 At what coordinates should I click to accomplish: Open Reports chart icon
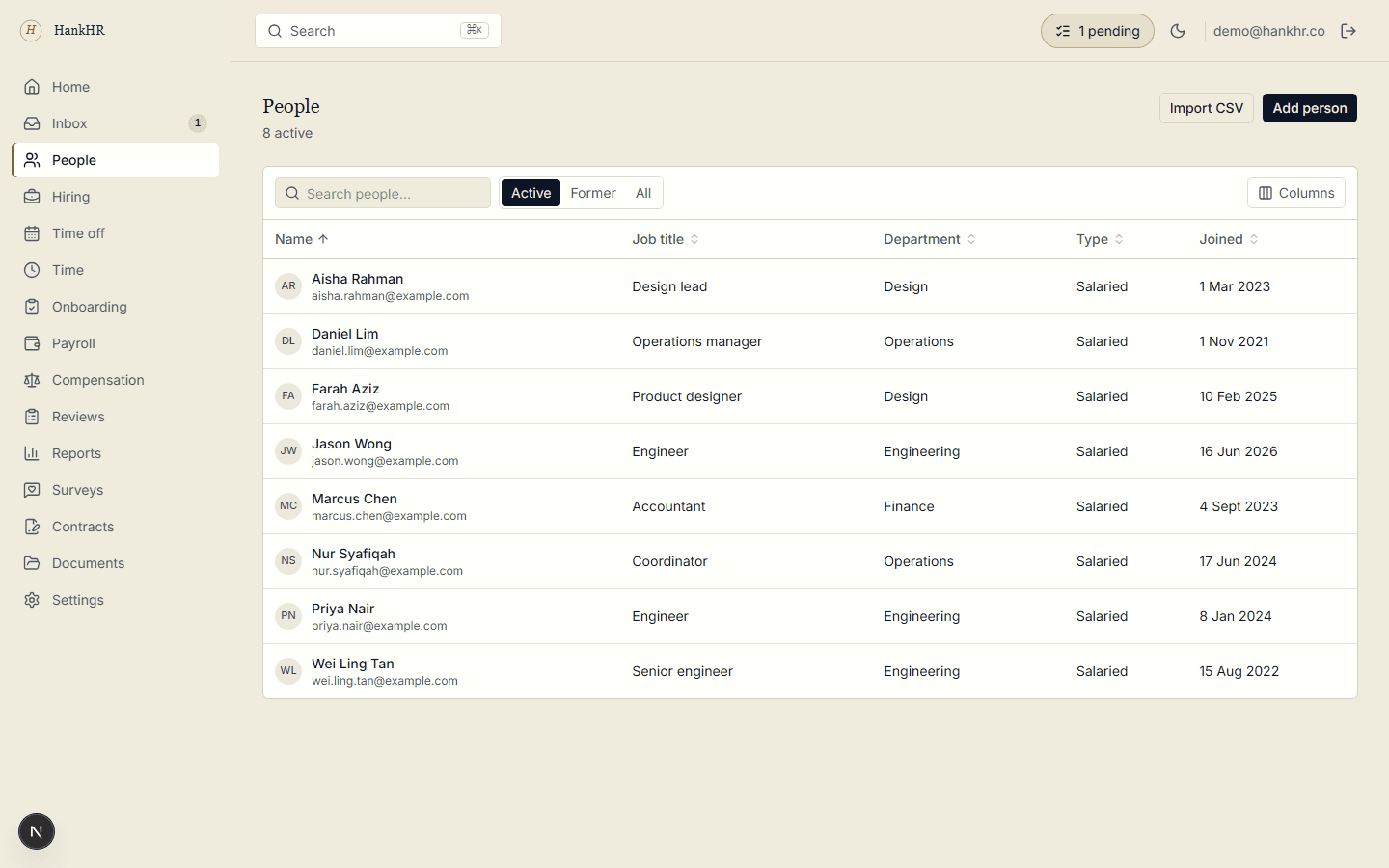click(x=32, y=453)
